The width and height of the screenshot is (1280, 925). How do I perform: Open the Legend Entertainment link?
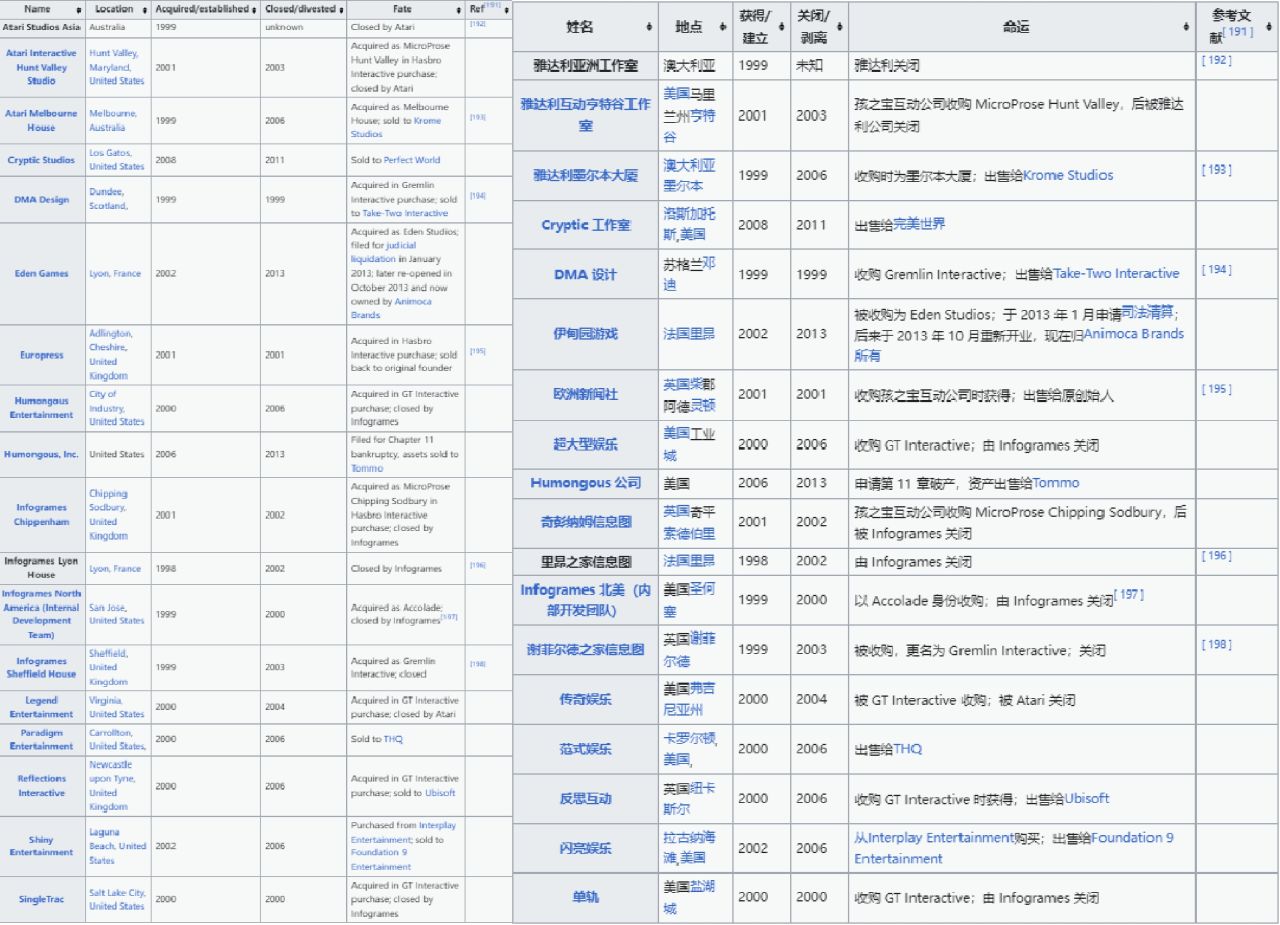[x=41, y=707]
